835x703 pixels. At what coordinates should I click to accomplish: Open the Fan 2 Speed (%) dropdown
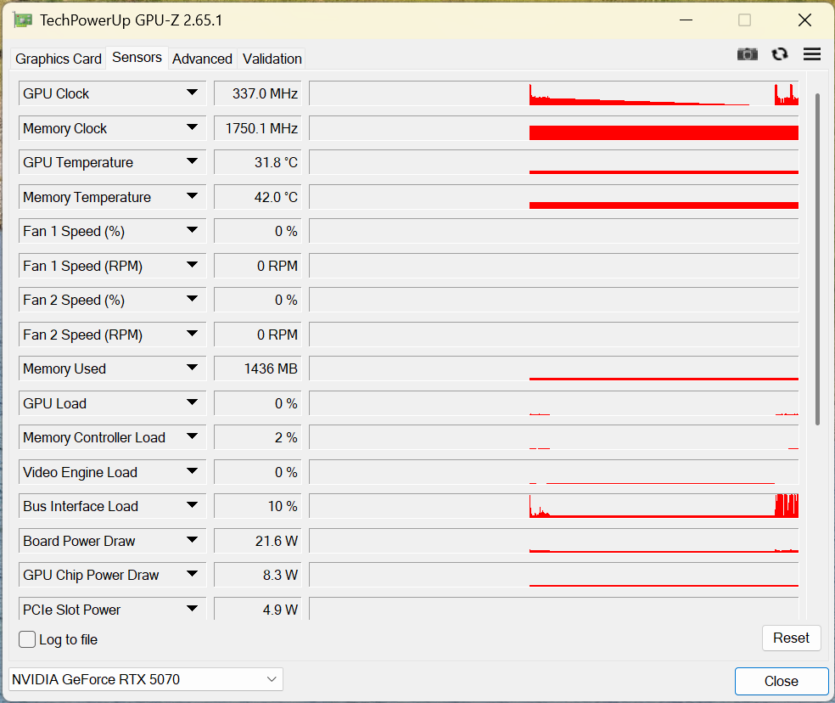(192, 299)
